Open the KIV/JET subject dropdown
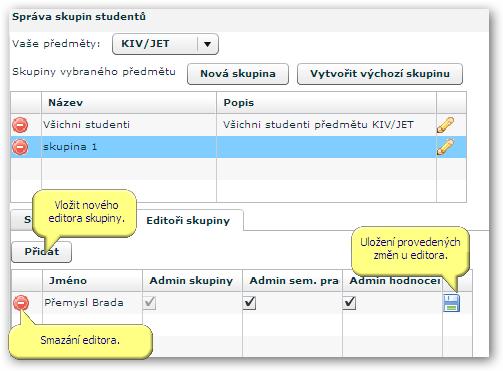The width and height of the screenshot is (503, 371). coord(165,44)
